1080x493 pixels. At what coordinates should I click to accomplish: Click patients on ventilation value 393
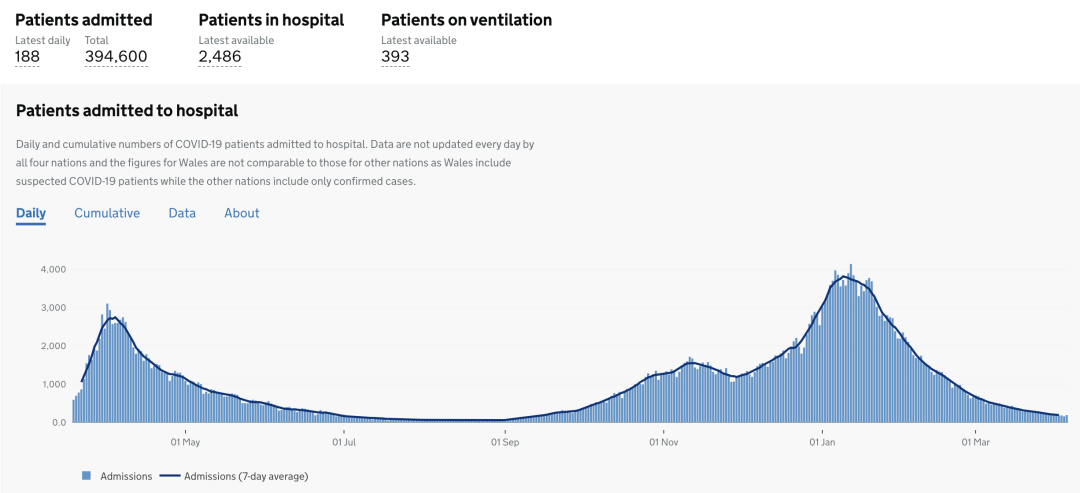[395, 56]
